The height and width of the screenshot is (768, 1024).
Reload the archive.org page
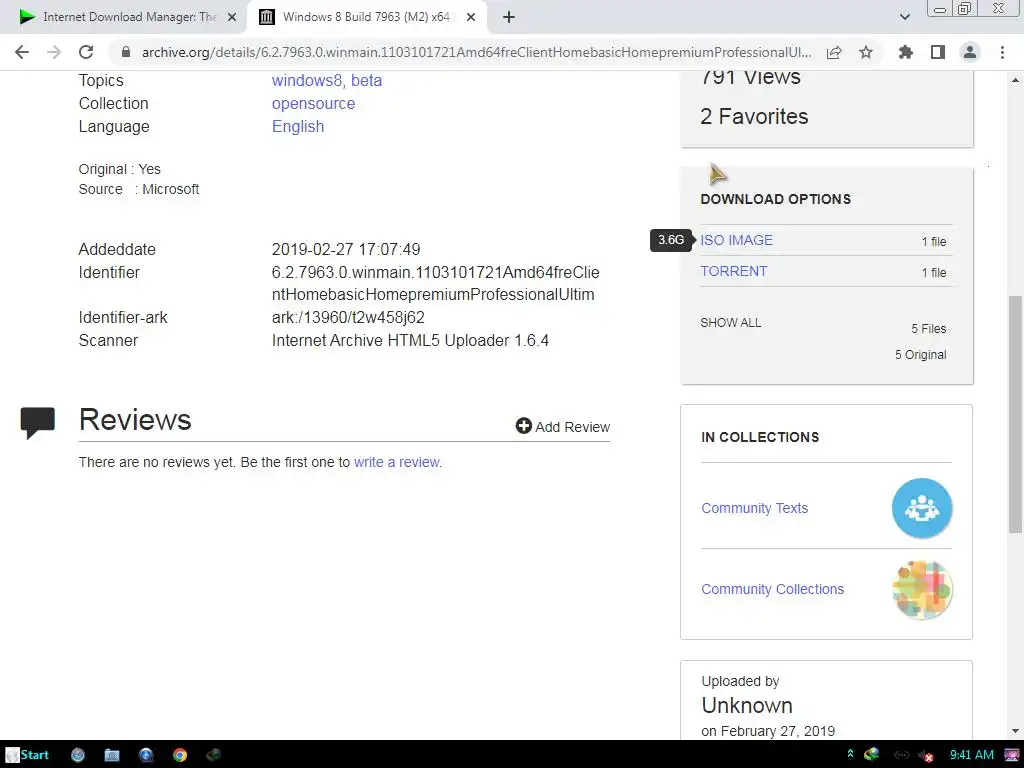click(86, 52)
